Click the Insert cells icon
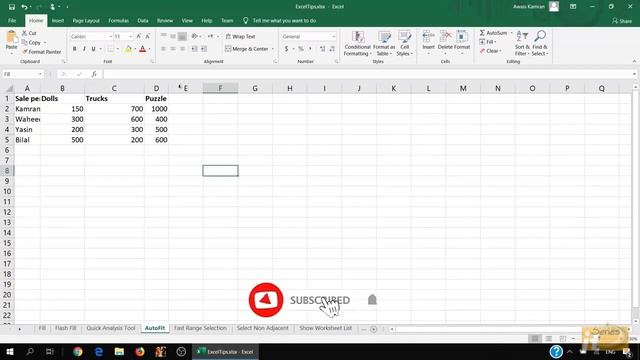This screenshot has height=360, width=640. pyautogui.click(x=428, y=38)
